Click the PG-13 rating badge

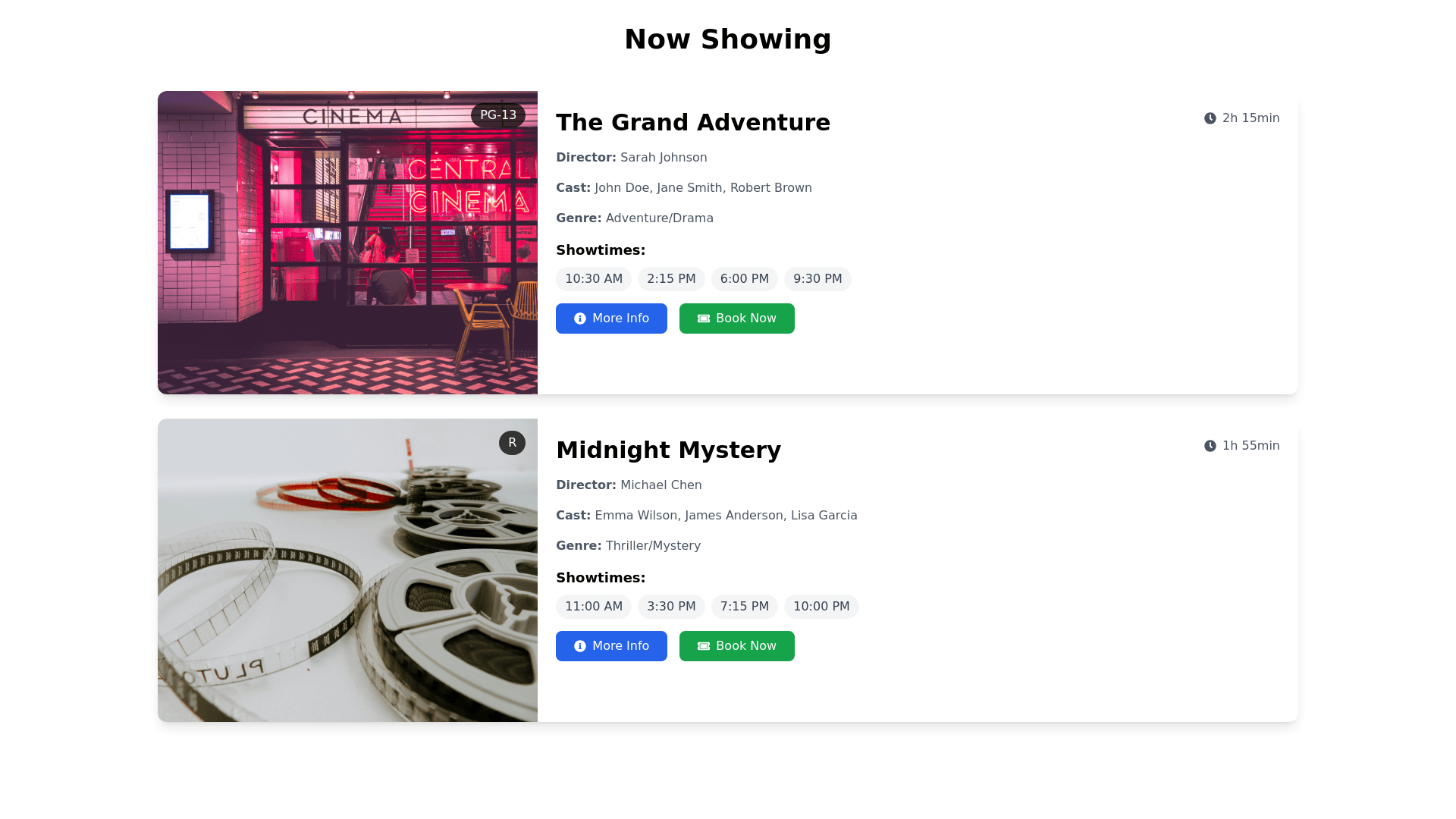(x=498, y=115)
